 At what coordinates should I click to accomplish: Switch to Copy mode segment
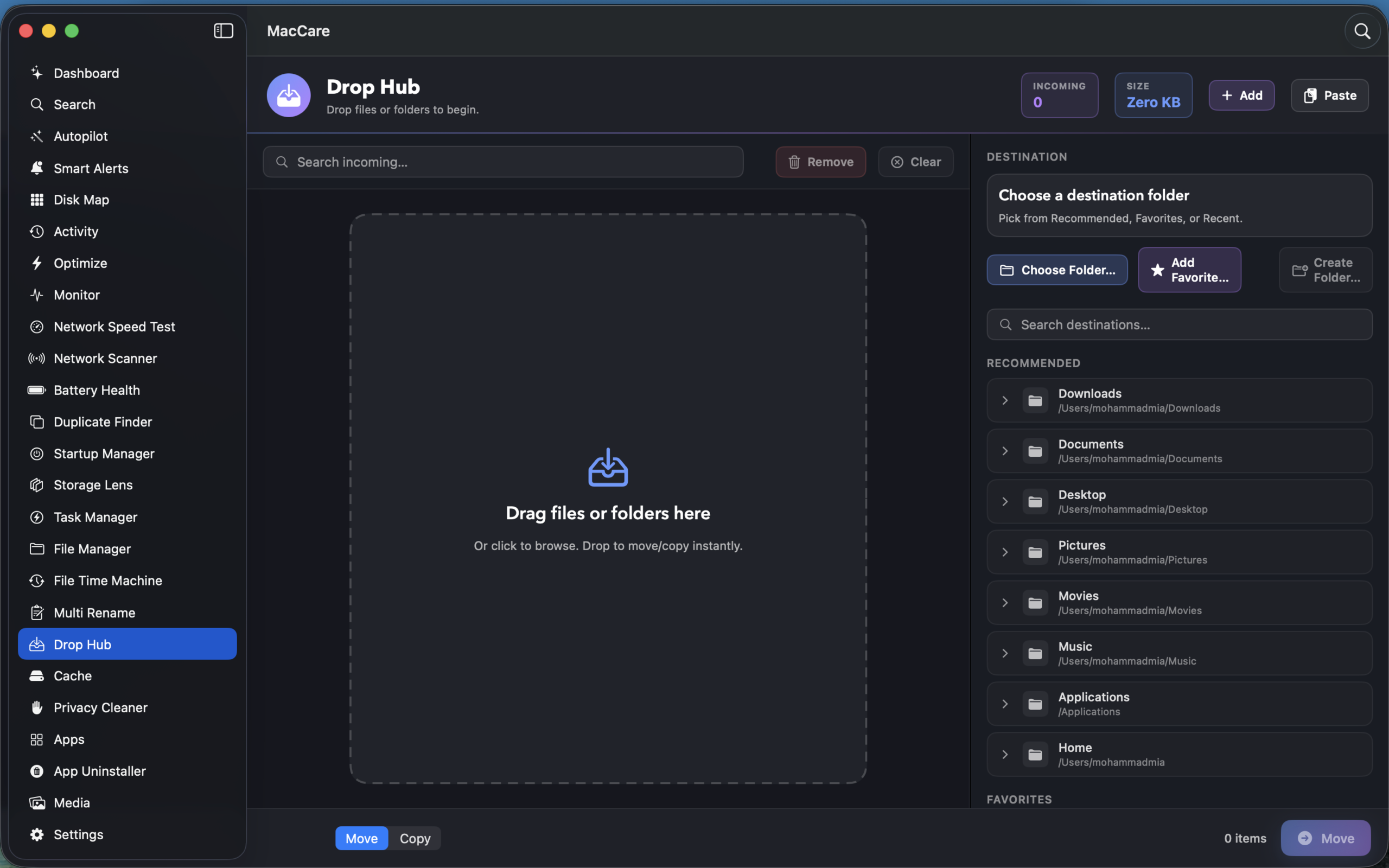click(415, 839)
